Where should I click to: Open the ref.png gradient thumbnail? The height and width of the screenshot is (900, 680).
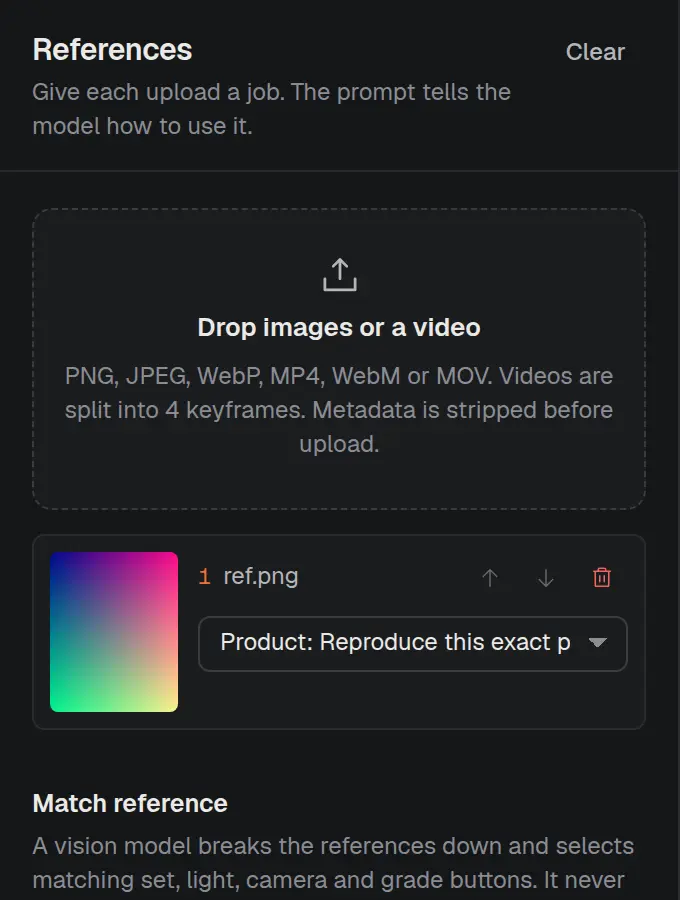(114, 632)
